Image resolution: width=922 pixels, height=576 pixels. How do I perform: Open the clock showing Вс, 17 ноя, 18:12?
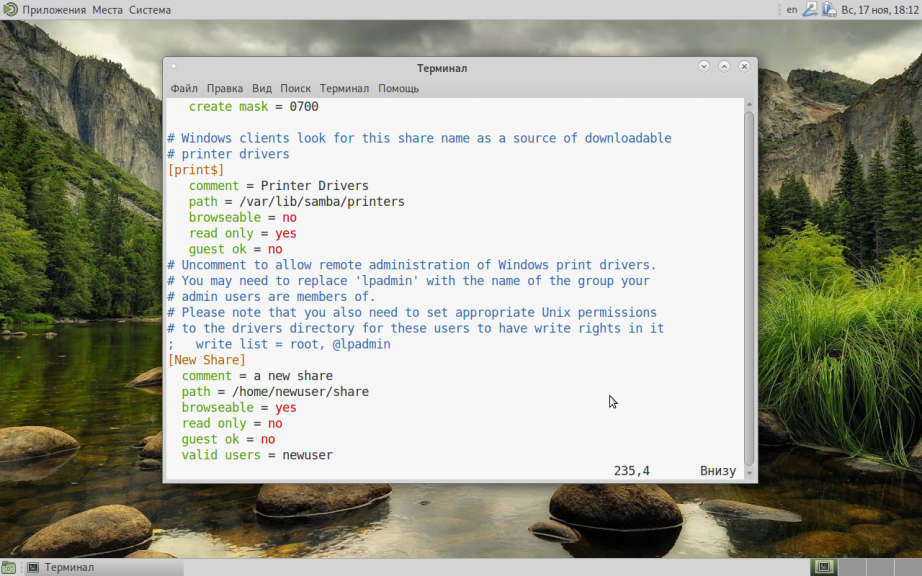[880, 10]
